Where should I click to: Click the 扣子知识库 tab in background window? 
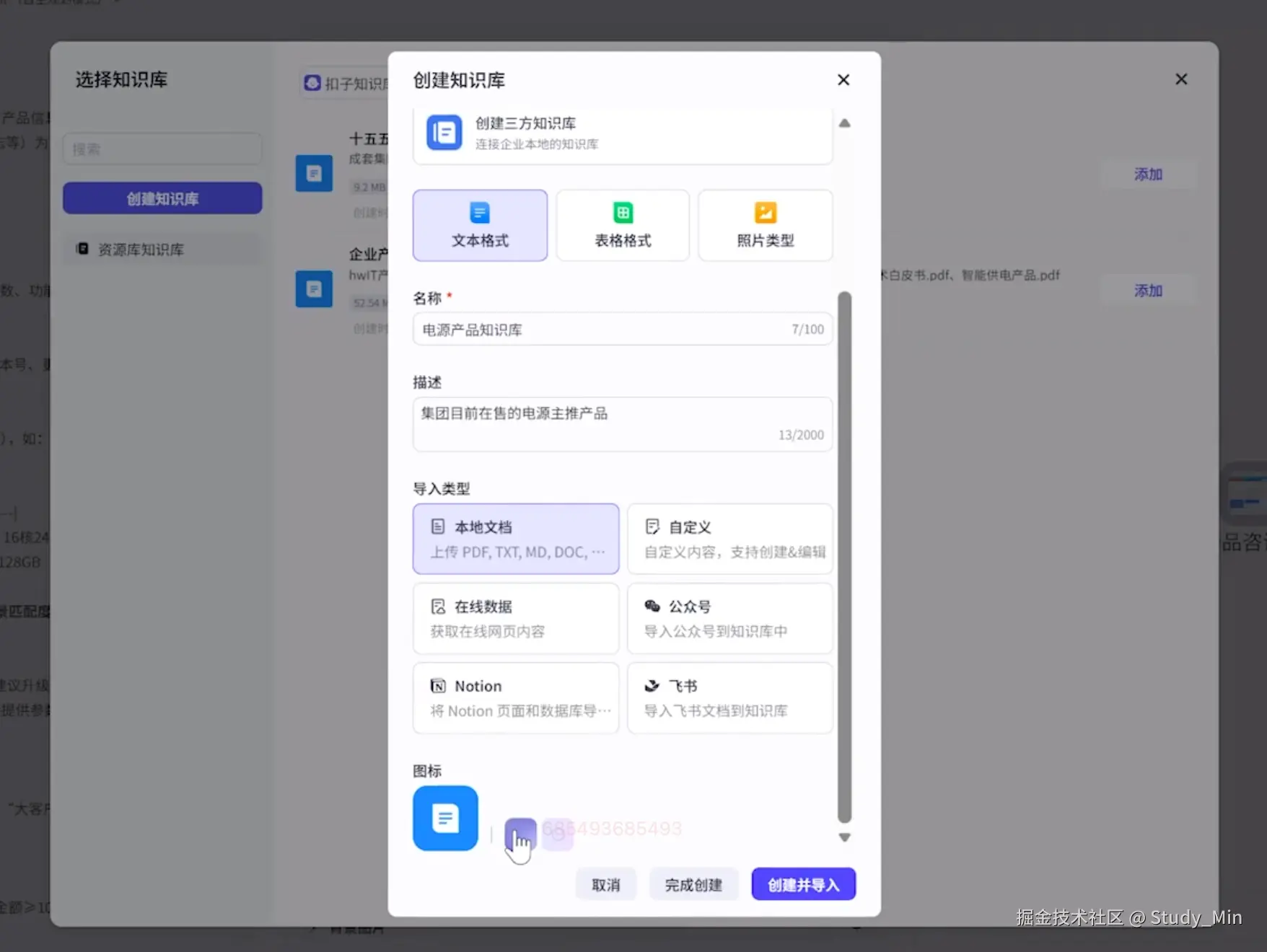[346, 84]
